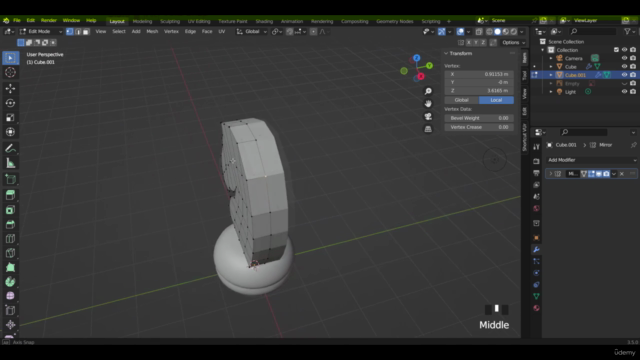Enable edge select mode

click(x=78, y=31)
